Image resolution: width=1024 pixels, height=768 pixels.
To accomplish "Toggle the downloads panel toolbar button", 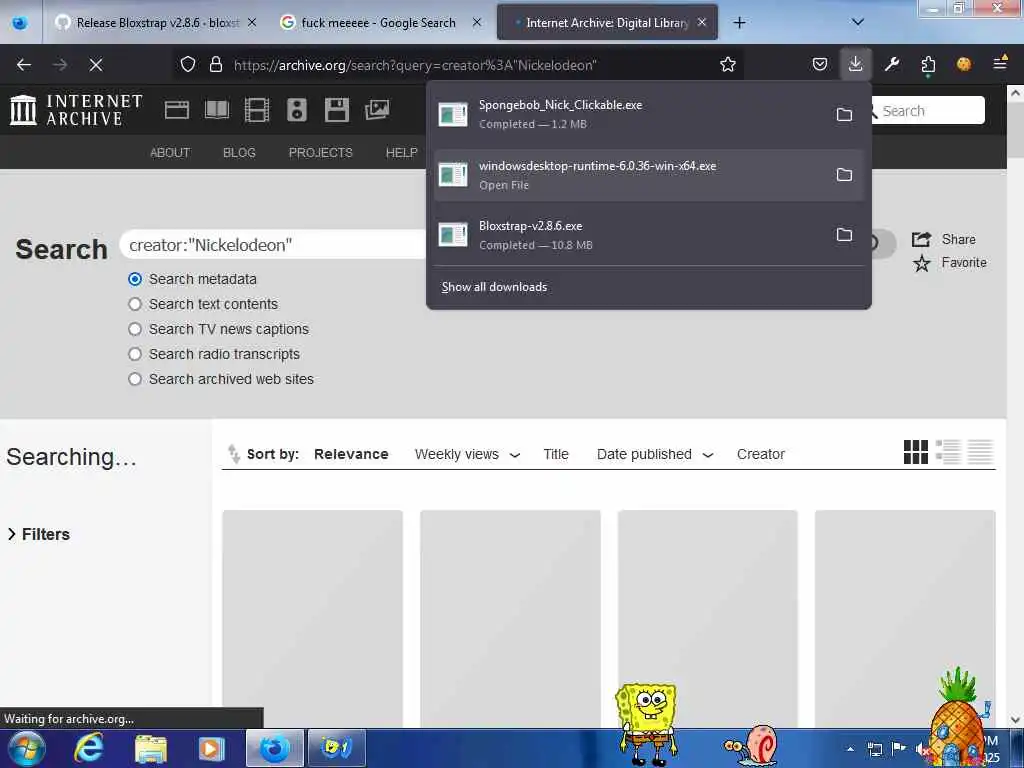I will 855,64.
